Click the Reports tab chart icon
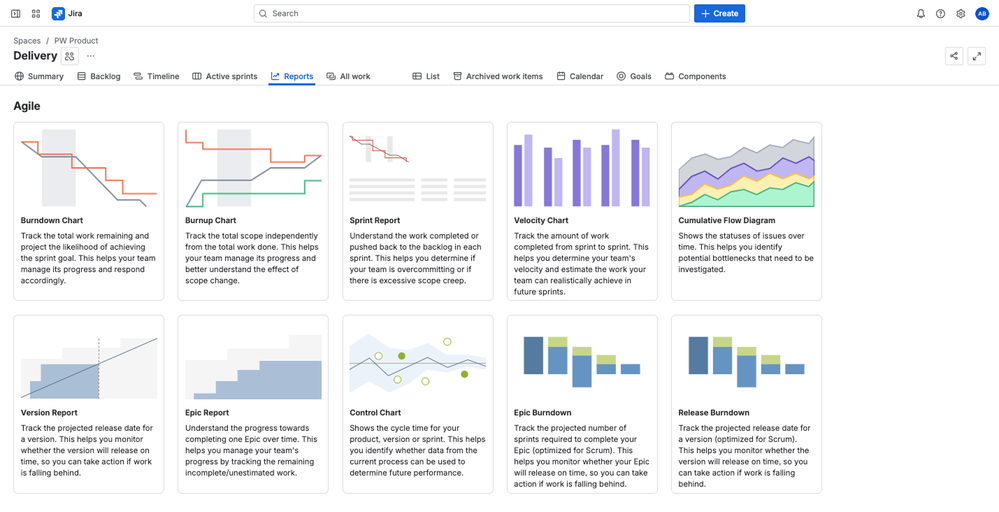Viewport: 999px width, 512px height. (275, 76)
